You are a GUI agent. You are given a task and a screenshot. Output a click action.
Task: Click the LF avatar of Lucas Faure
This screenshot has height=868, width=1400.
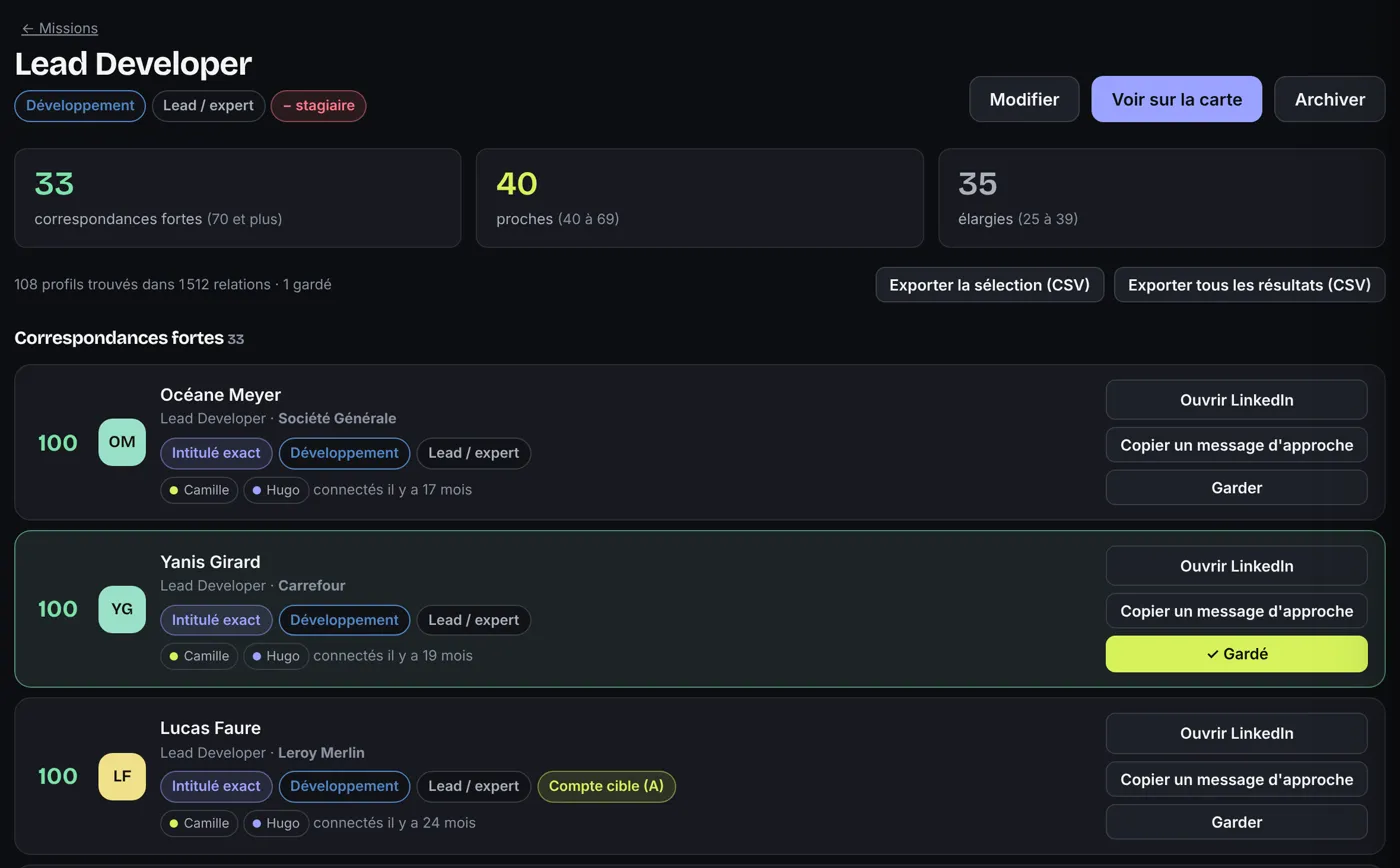[122, 776]
